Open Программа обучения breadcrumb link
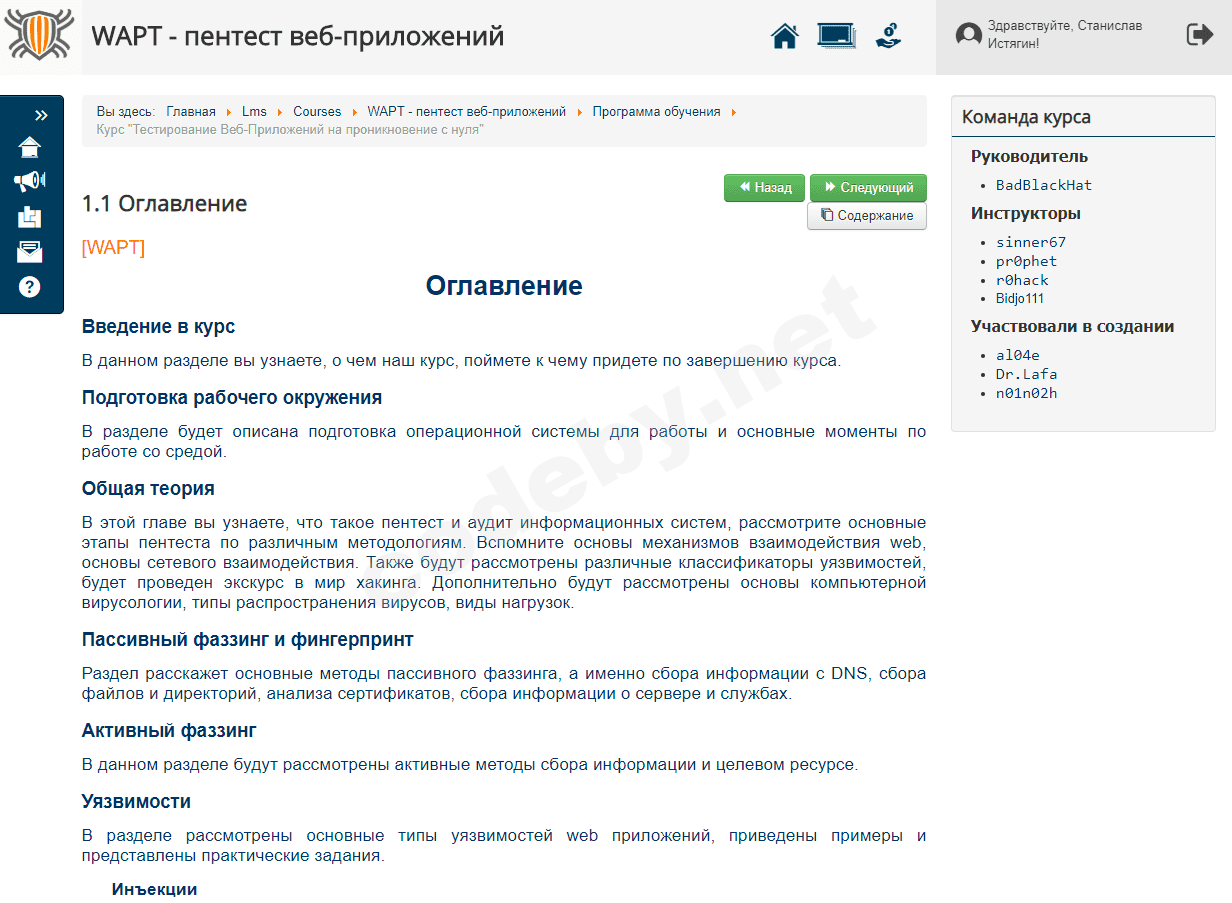 tap(656, 112)
